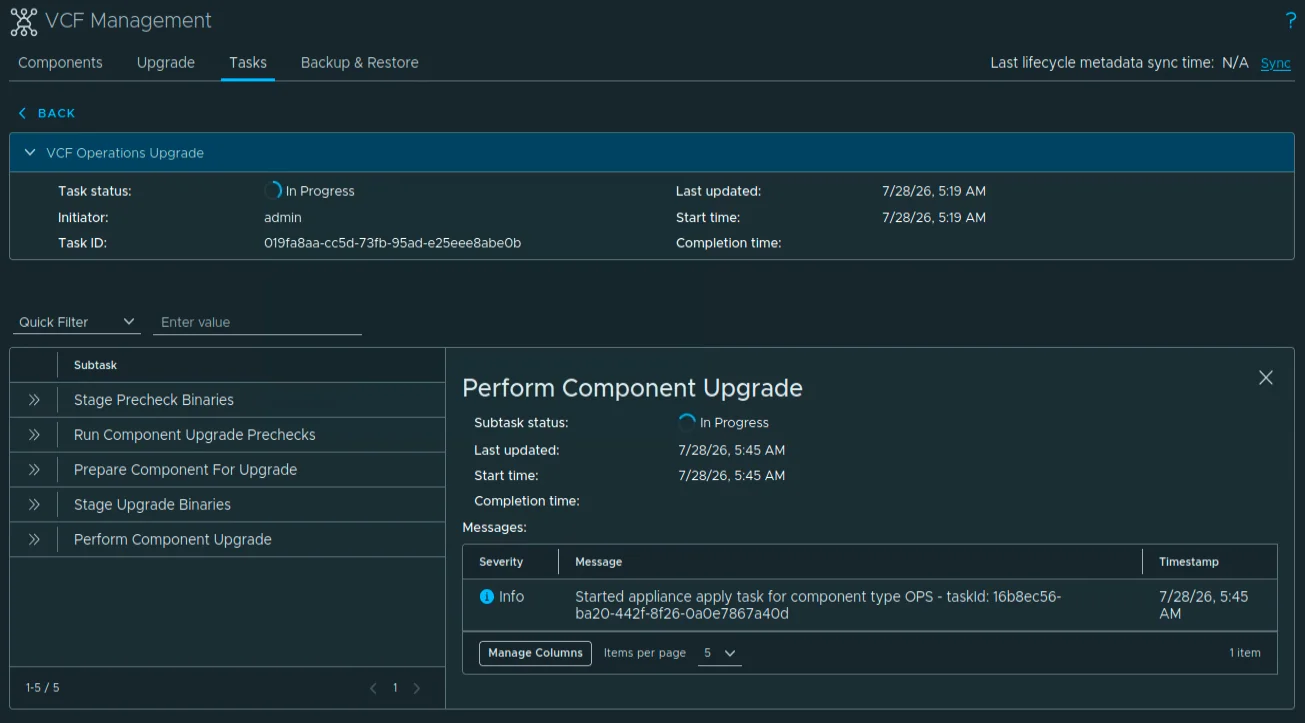Click the Back link
Viewport: 1305px width, 723px height.
47,113
